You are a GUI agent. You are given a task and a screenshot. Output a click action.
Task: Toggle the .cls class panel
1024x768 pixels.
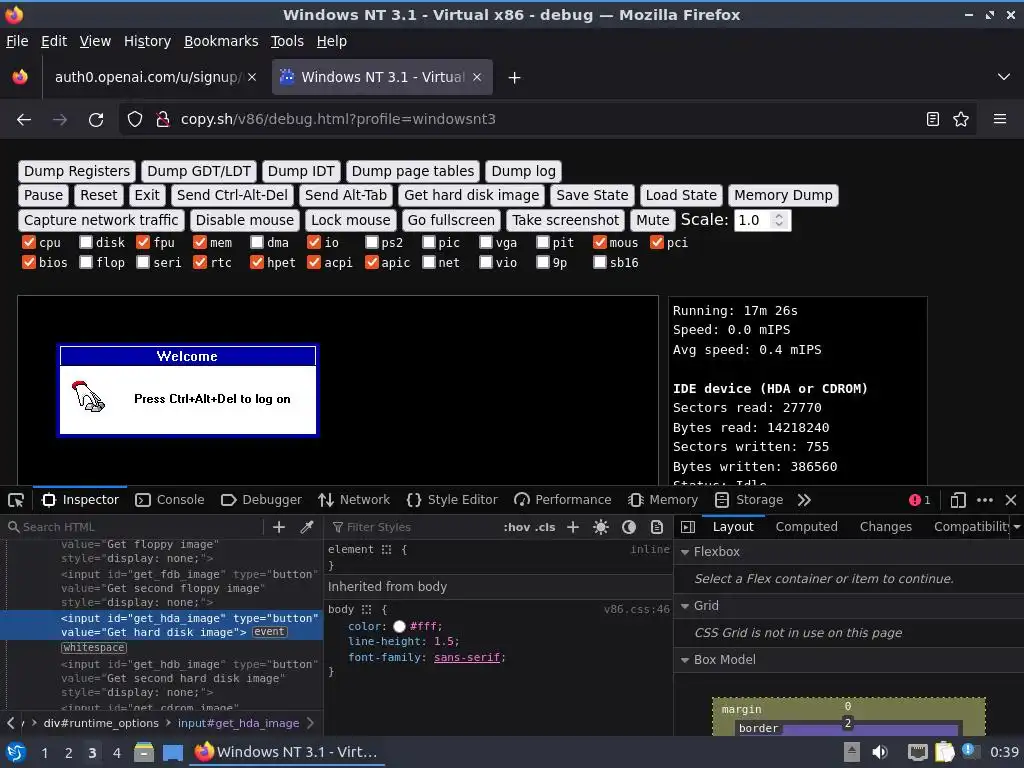(x=545, y=527)
